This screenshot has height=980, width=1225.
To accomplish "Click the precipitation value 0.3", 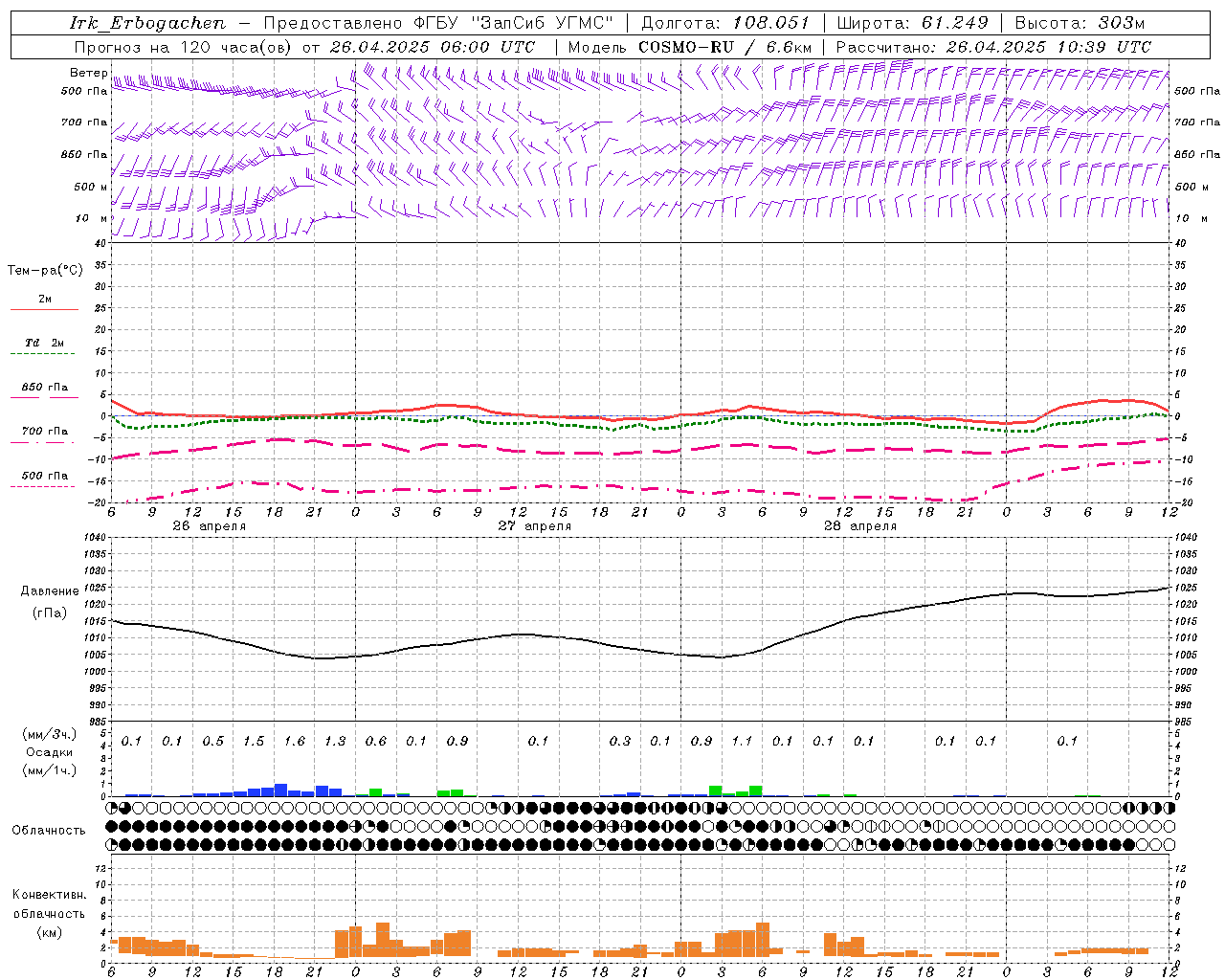I will coord(620,742).
